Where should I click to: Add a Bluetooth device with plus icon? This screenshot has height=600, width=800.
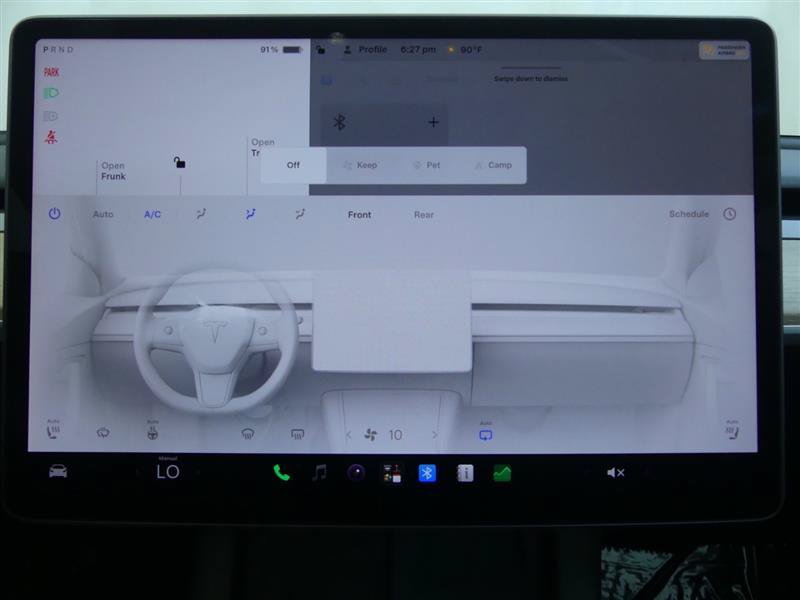[433, 122]
